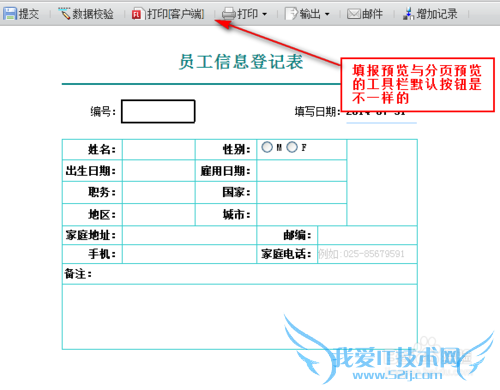Click the 雇用日期 input cell
Screen dimensions: 500x390
pos(302,171)
